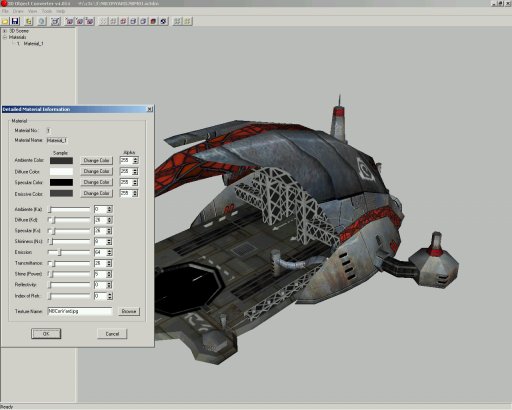Click the Cancel button in material dialog
Screen dimensions: 512x410
pyautogui.click(x=112, y=334)
